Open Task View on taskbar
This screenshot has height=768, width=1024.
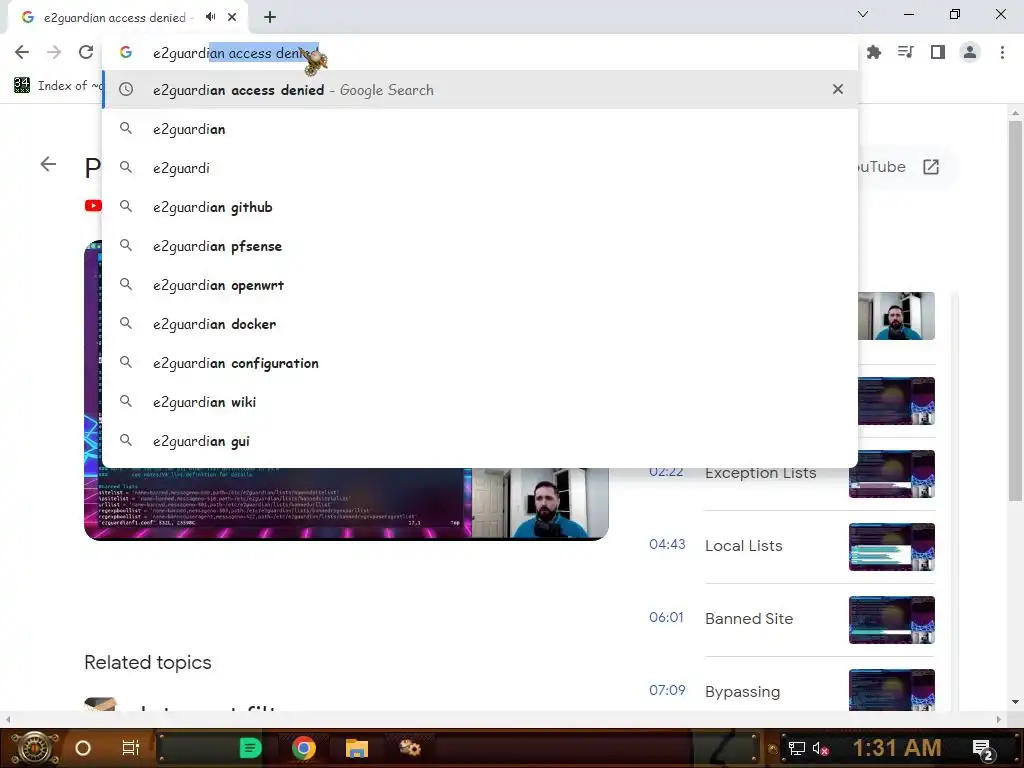tap(131, 748)
